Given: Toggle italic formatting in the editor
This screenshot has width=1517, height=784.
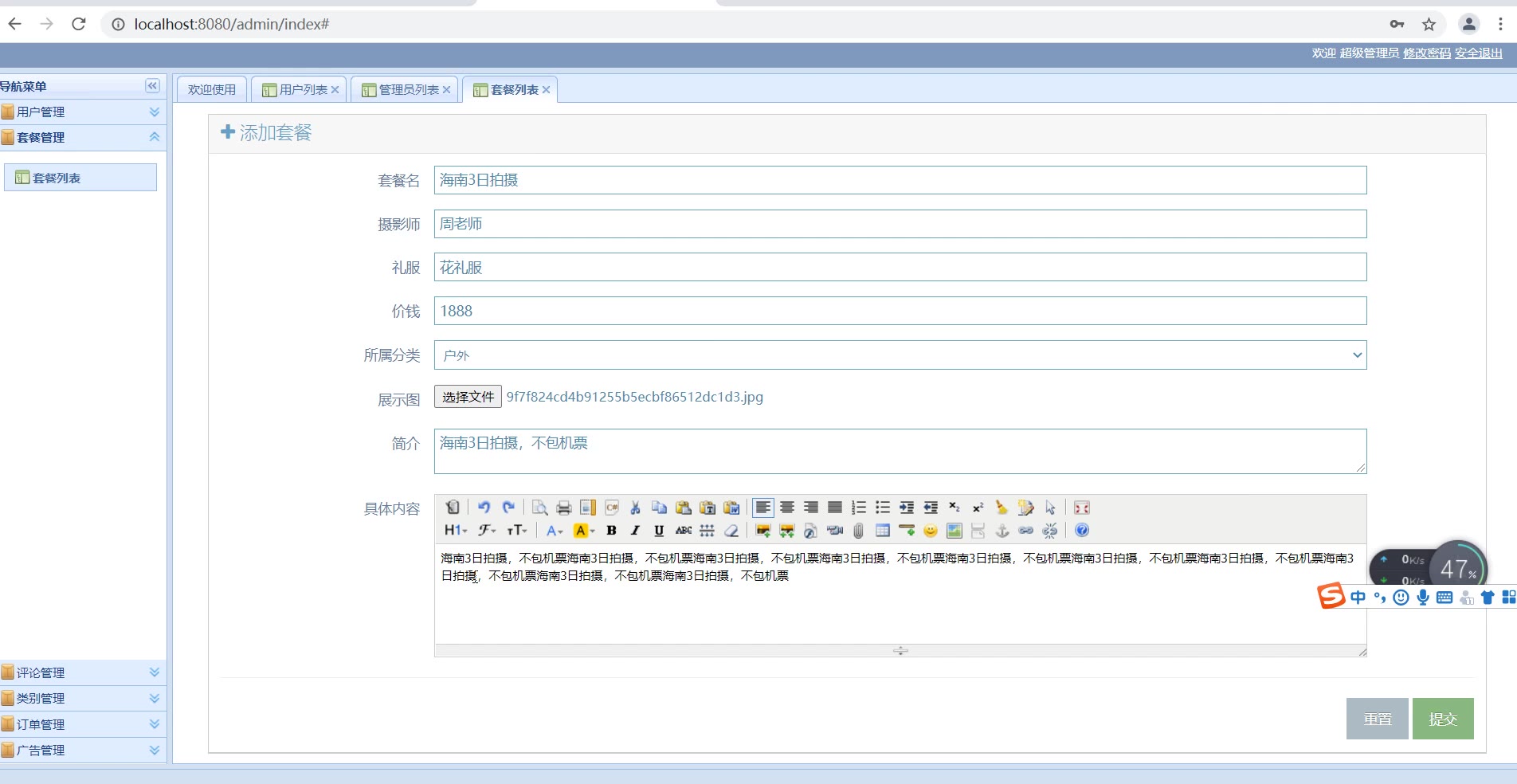Looking at the screenshot, I should point(635,531).
